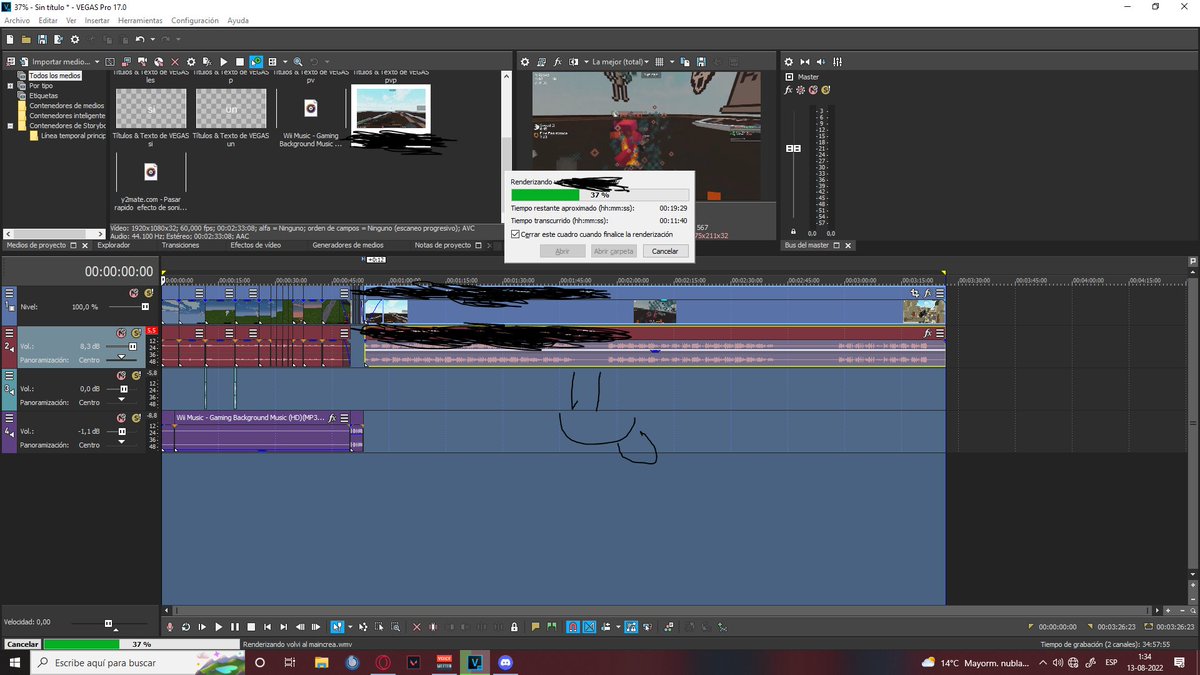This screenshot has width=1200, height=675.
Task: Save the project with floppy disk icon
Action: (x=42, y=39)
